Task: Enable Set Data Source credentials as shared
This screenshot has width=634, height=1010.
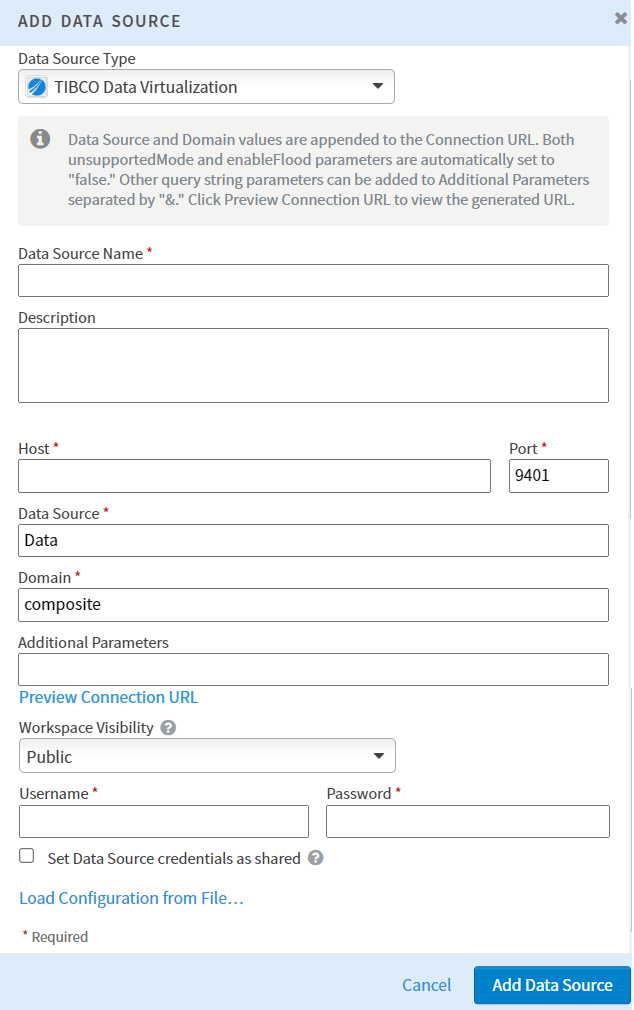Action: point(24,855)
